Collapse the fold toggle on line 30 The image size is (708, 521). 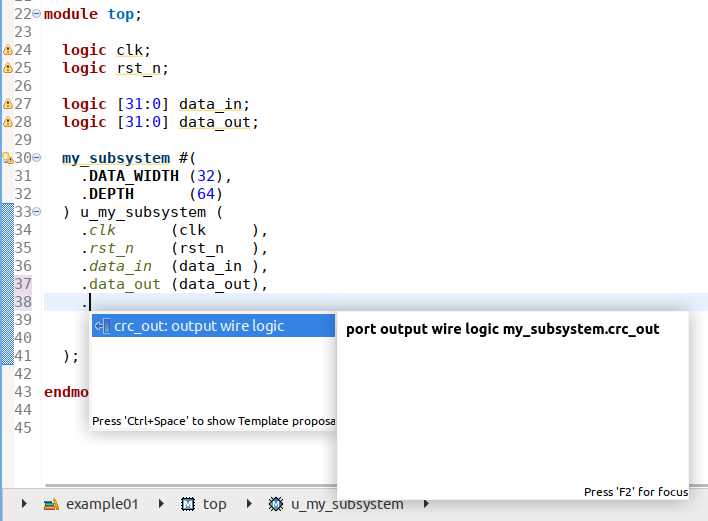pyautogui.click(x=37, y=158)
